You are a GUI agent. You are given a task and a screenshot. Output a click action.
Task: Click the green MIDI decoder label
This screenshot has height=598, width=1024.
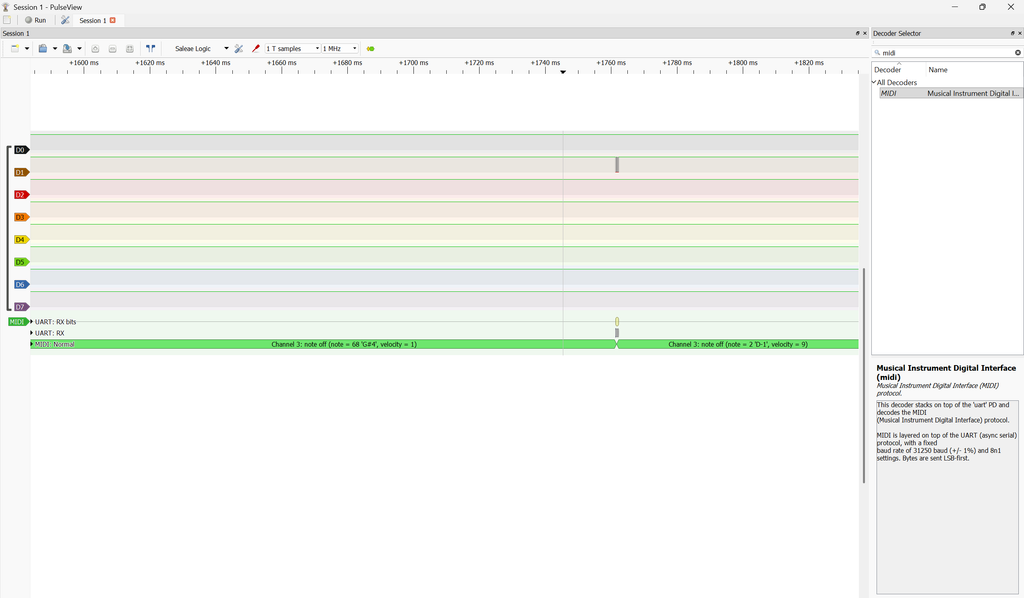pos(18,322)
